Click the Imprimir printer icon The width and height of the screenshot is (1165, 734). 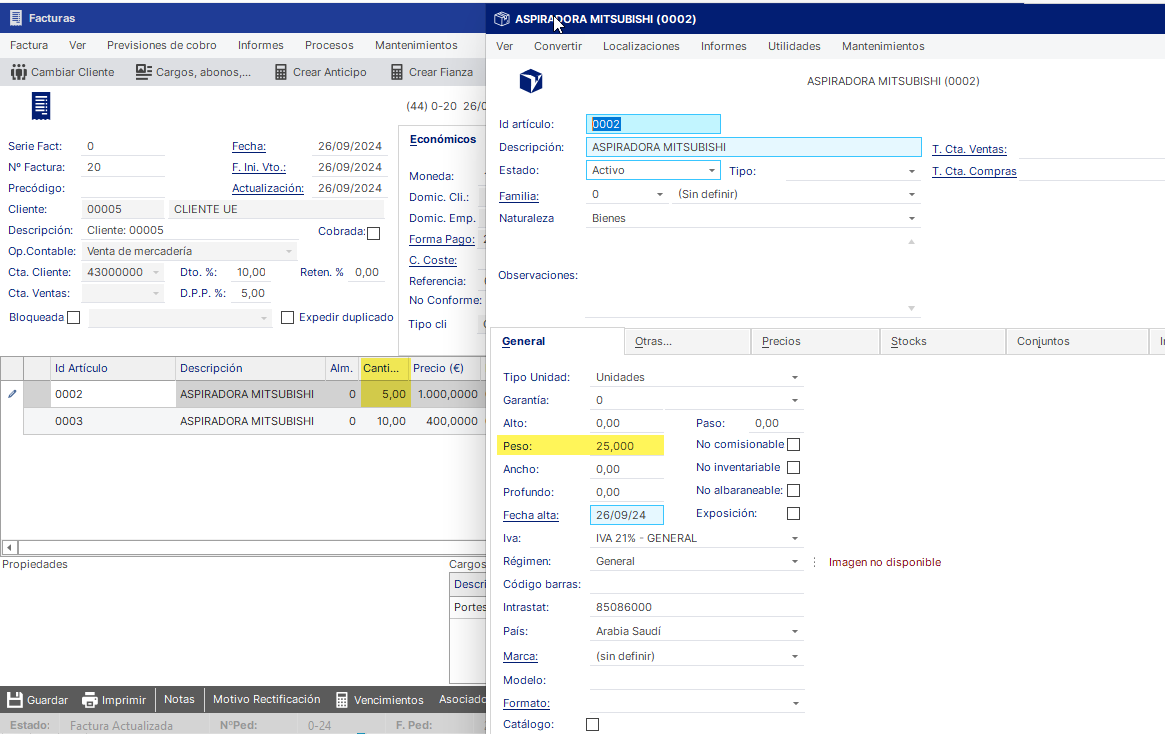(x=90, y=700)
